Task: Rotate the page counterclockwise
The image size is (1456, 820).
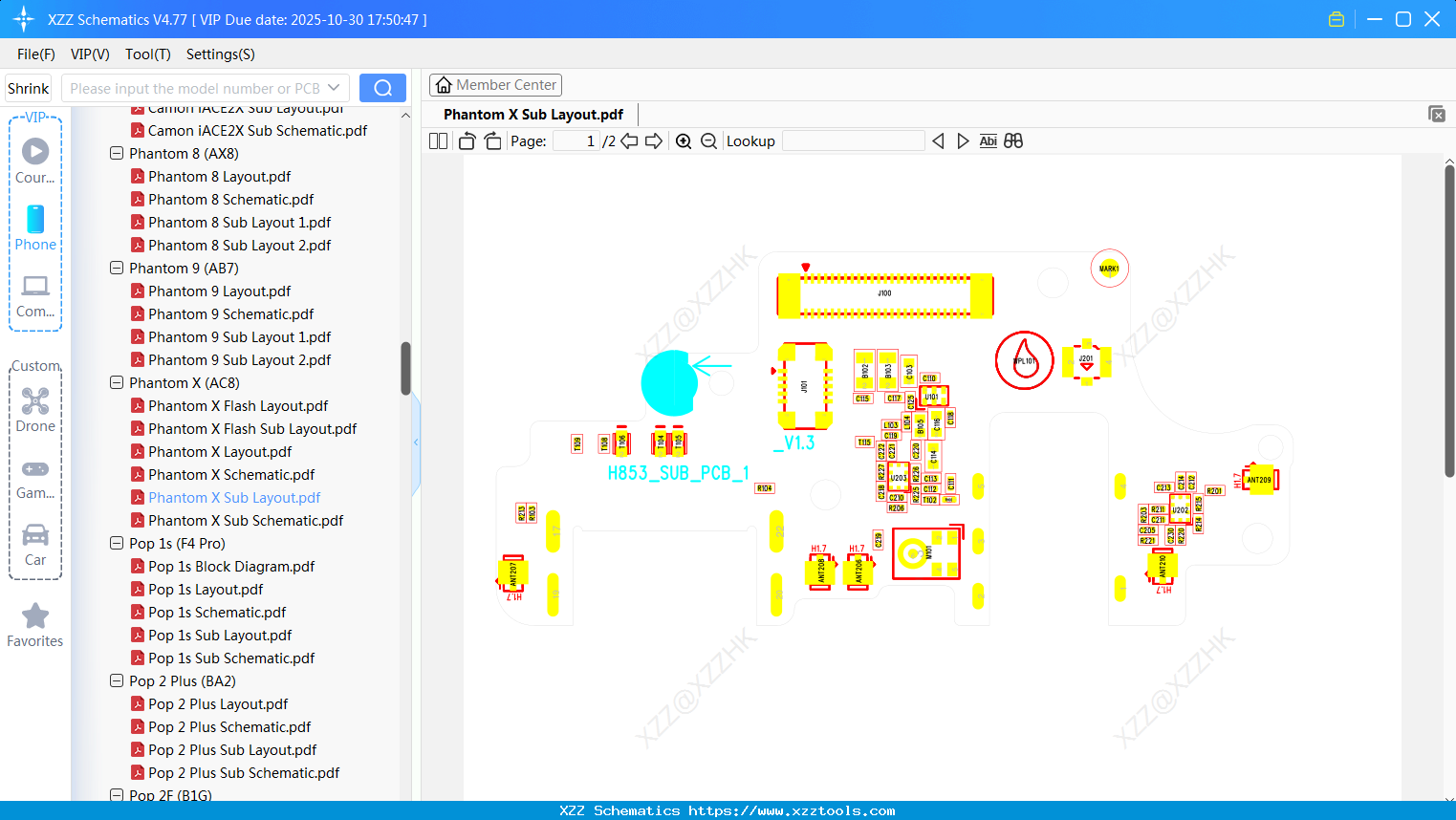Action: click(x=467, y=141)
